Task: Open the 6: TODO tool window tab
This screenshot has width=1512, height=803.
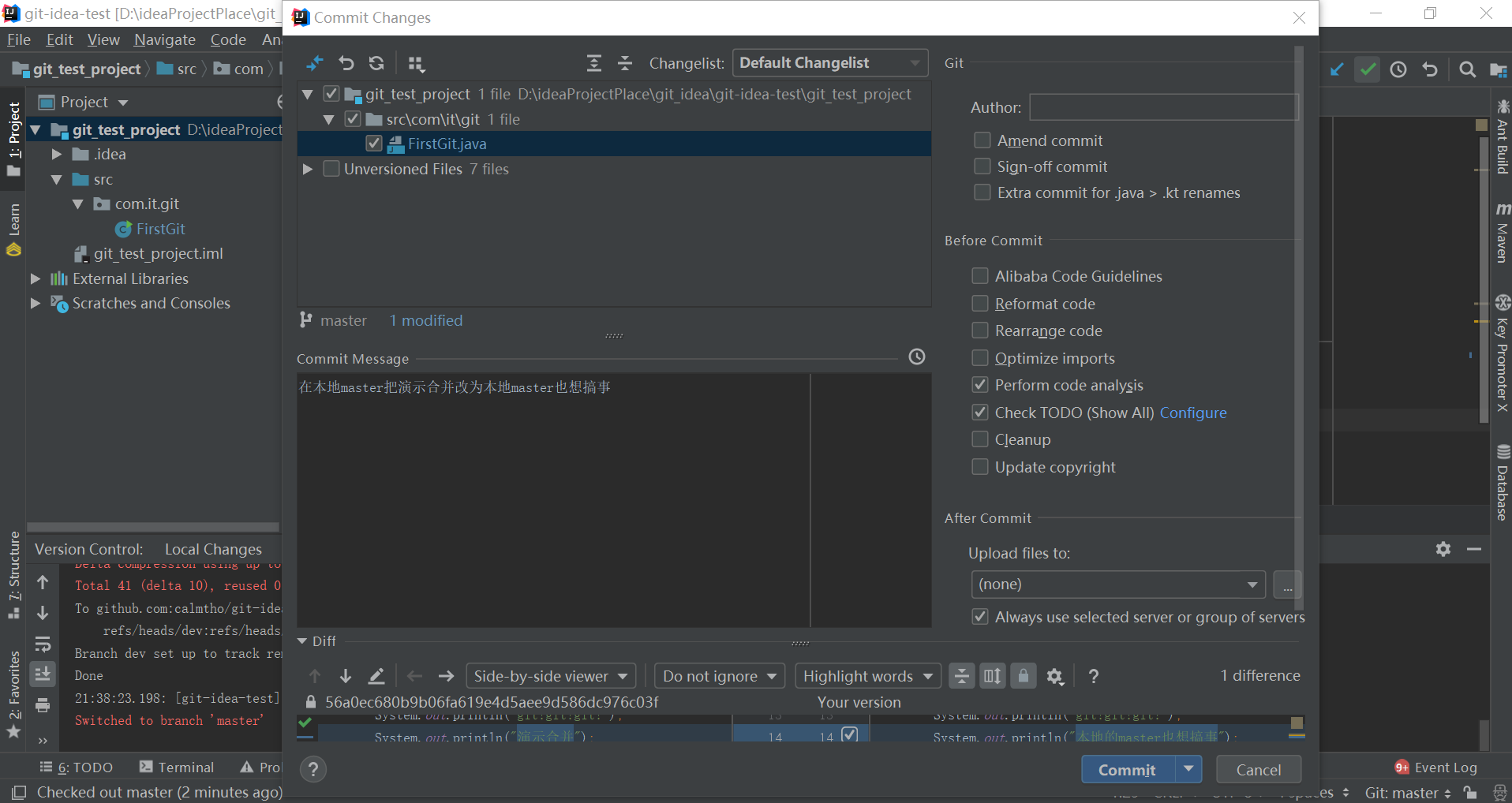Action: coord(77,768)
